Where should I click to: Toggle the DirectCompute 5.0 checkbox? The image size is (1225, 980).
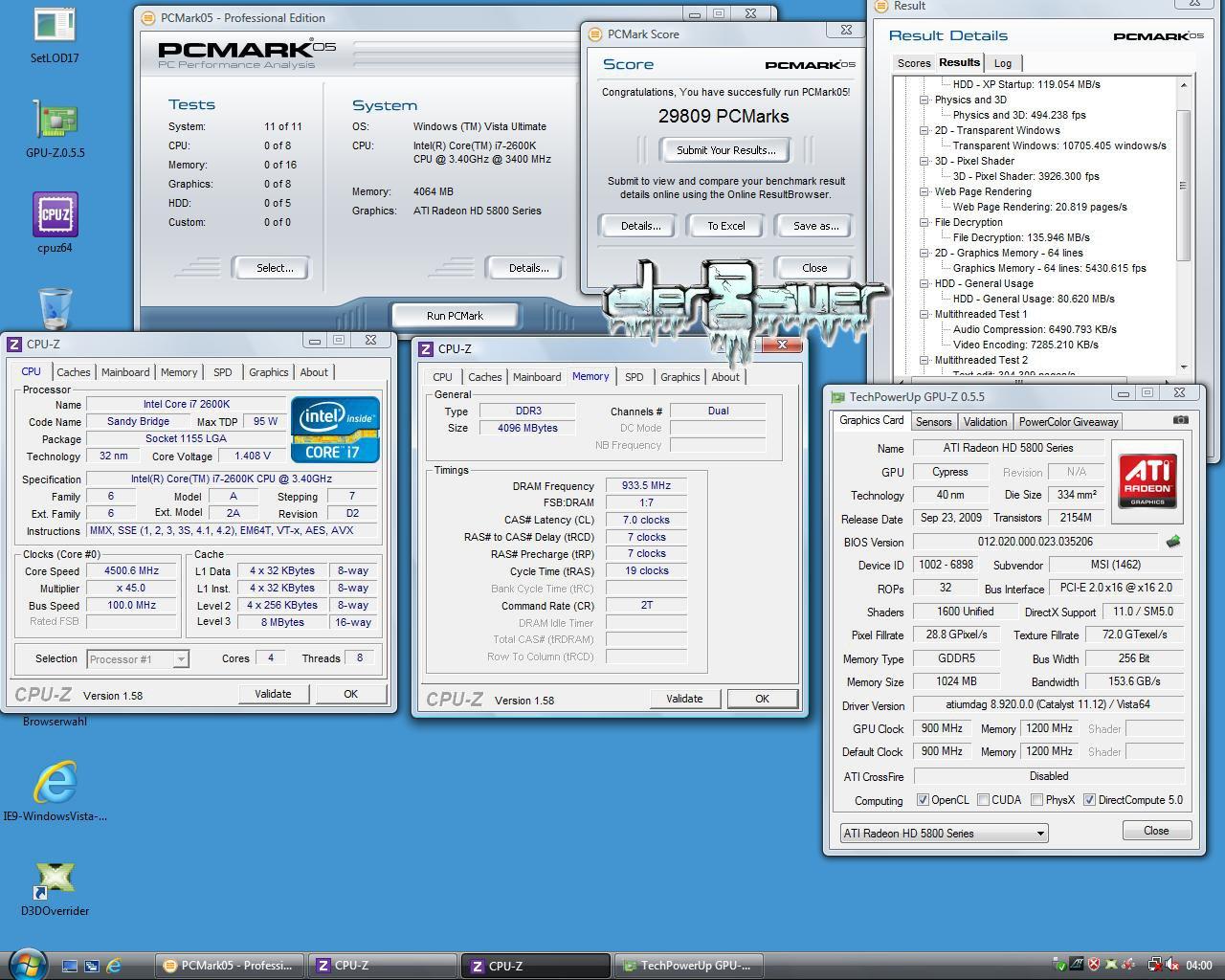1089,800
